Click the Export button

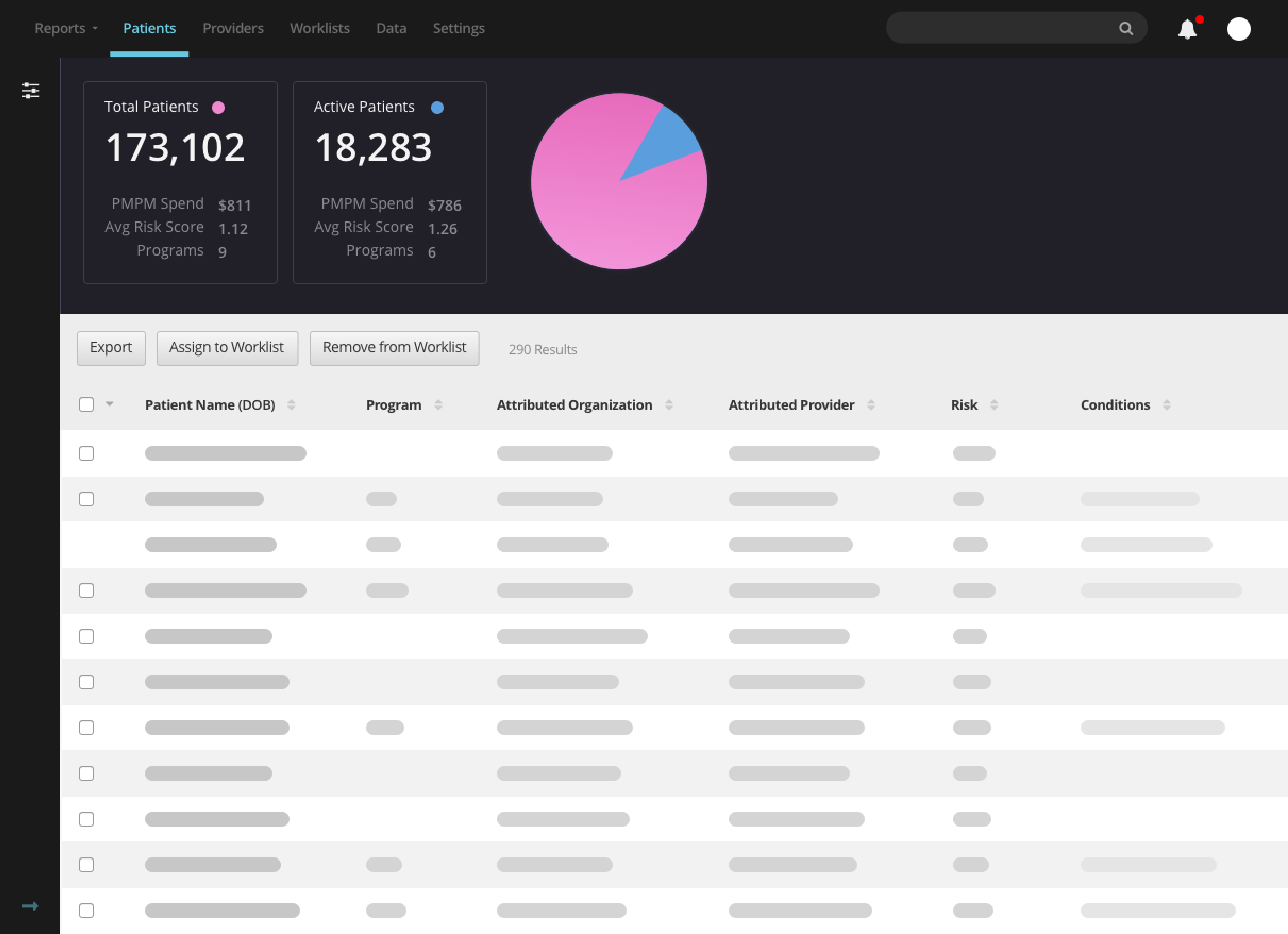point(111,348)
